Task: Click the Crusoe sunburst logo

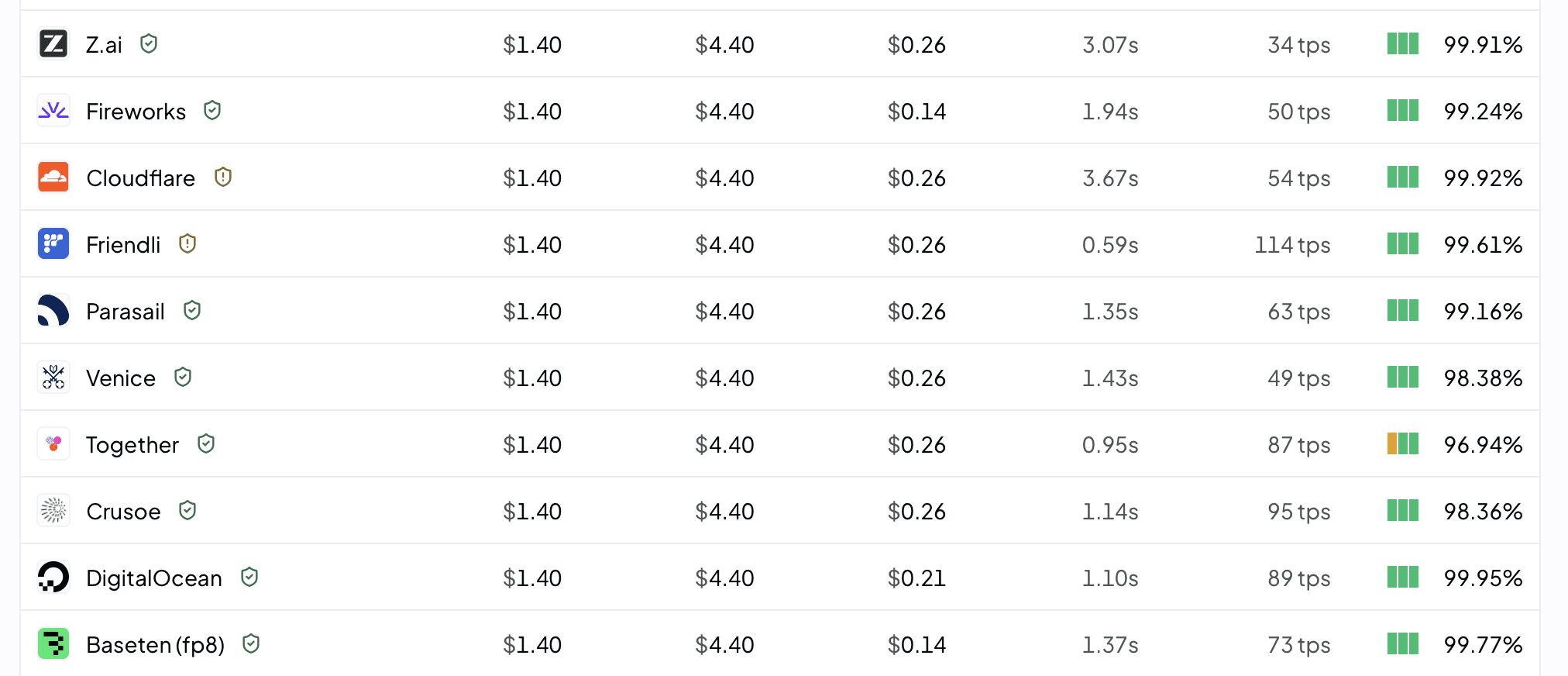Action: coord(53,511)
